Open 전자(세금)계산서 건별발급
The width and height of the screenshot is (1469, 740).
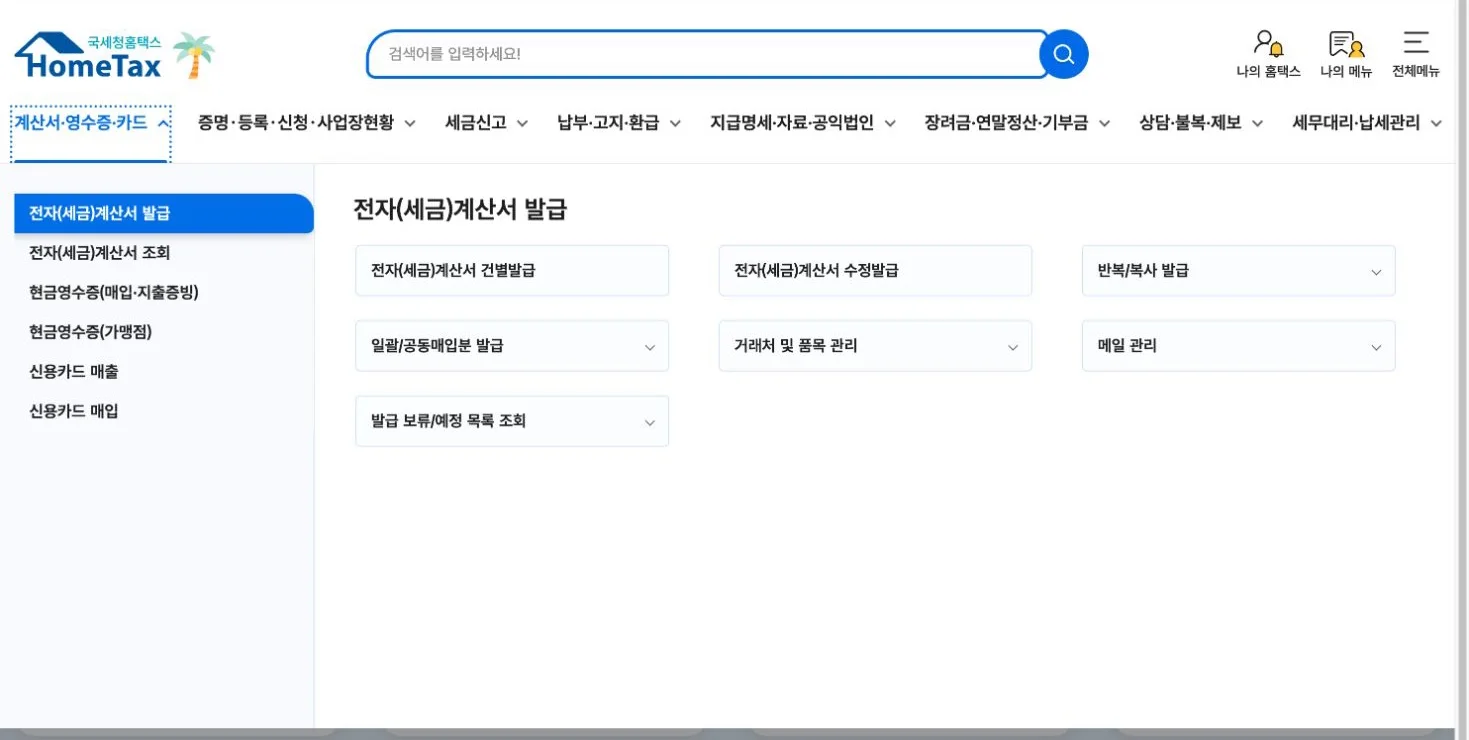[x=512, y=270]
